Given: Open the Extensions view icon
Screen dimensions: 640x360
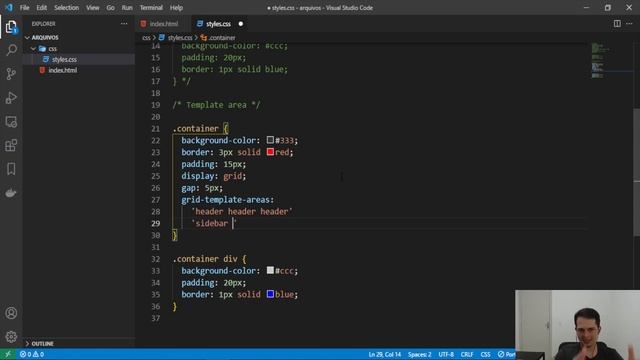Looking at the screenshot, I should click(x=11, y=145).
